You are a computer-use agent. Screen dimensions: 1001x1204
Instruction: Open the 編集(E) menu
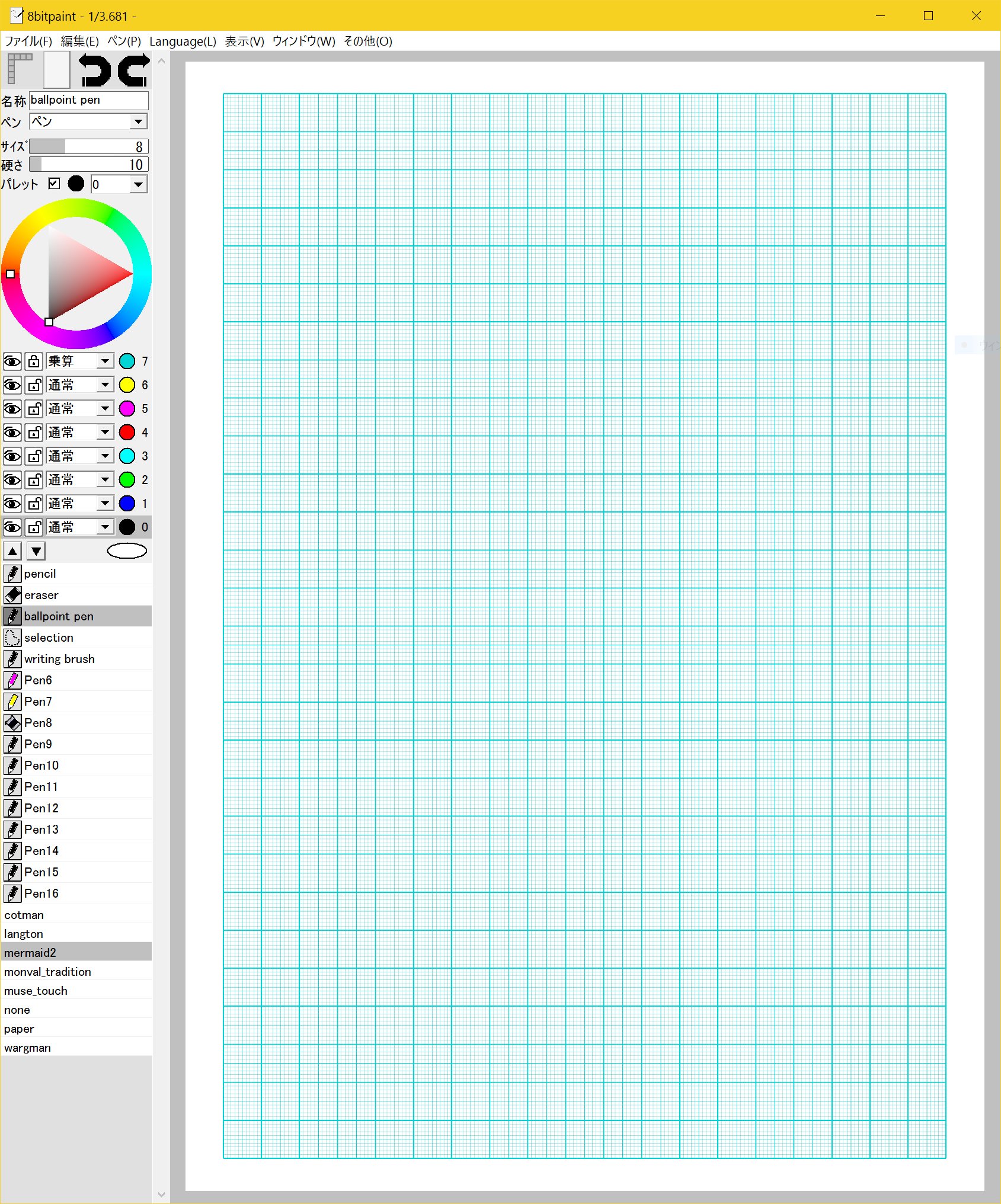[80, 41]
